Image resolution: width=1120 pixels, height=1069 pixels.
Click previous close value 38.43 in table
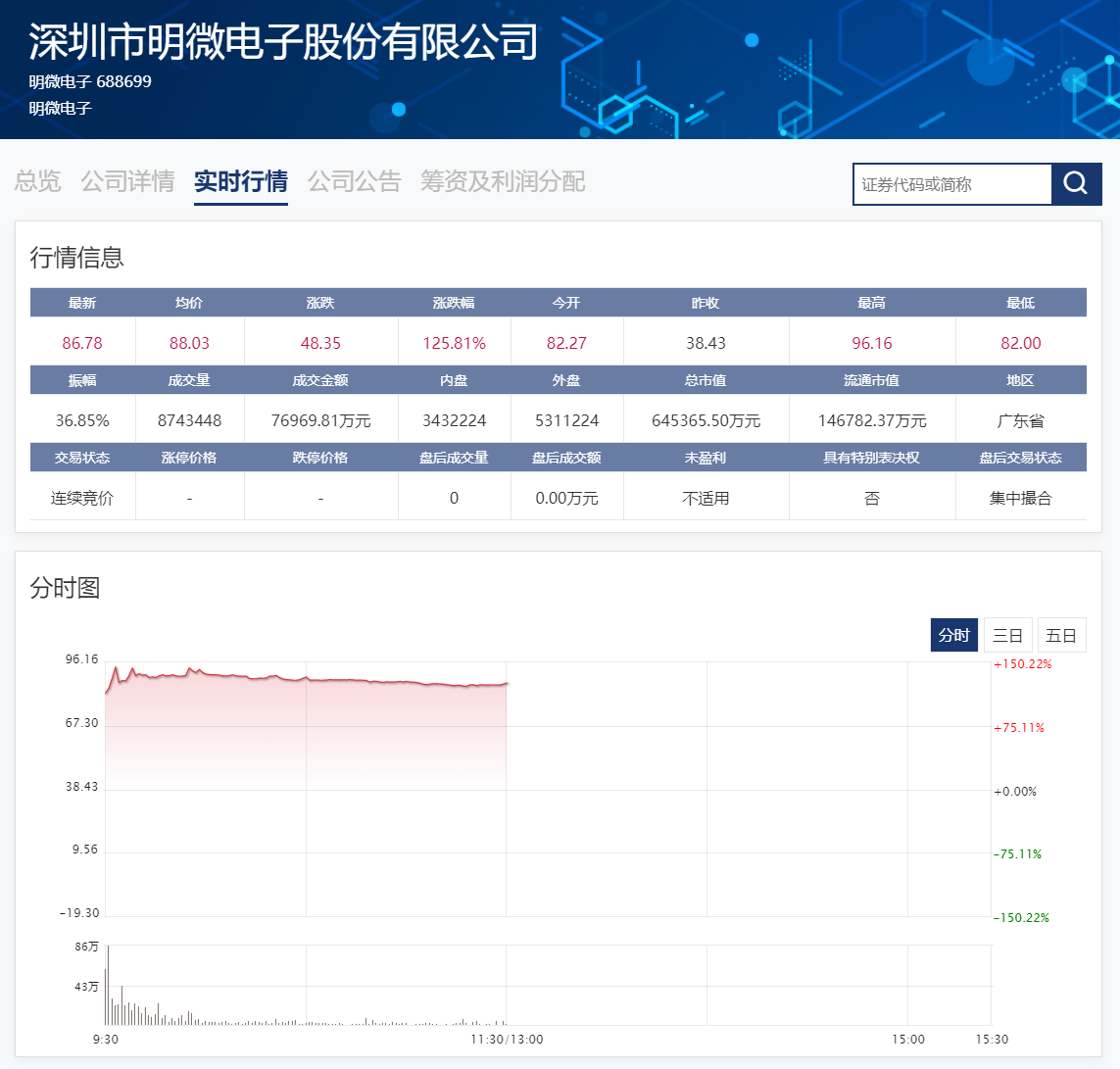pos(706,344)
